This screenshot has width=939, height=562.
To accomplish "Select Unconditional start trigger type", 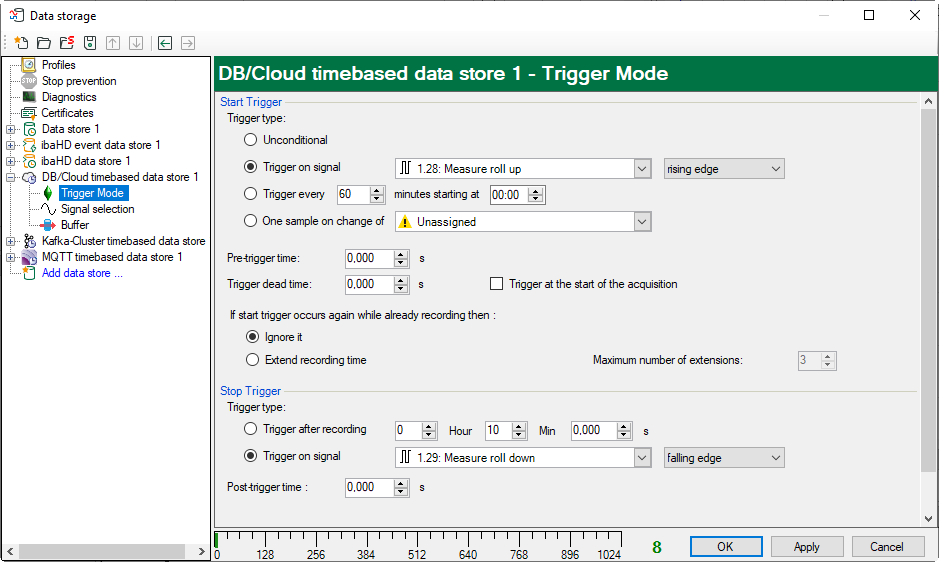I will [250, 140].
